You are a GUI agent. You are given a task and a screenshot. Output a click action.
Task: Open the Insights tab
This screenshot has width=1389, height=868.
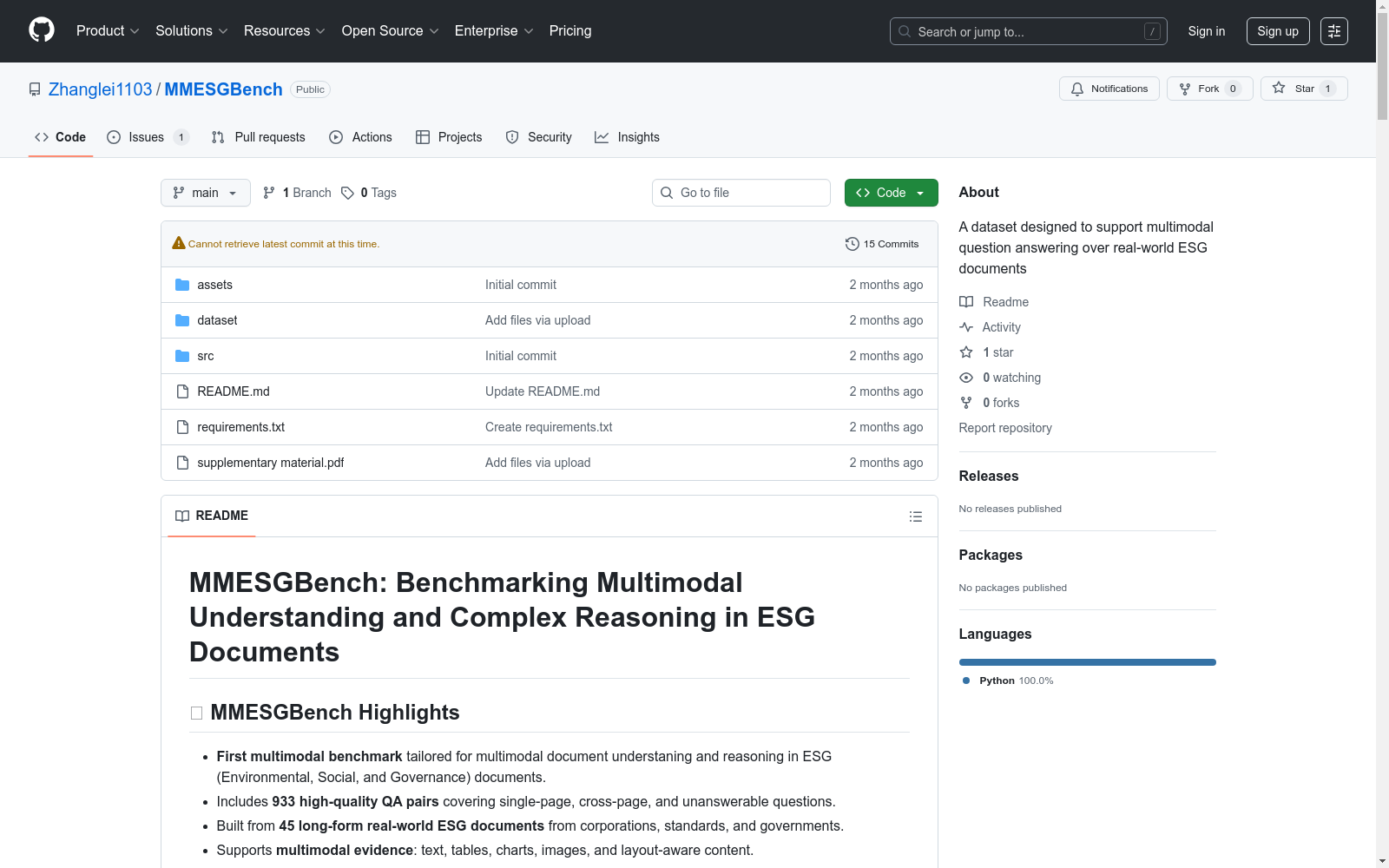coord(628,137)
